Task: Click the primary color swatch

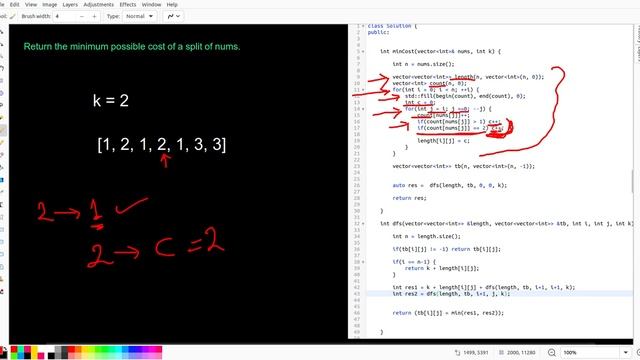Action: (2, 351)
